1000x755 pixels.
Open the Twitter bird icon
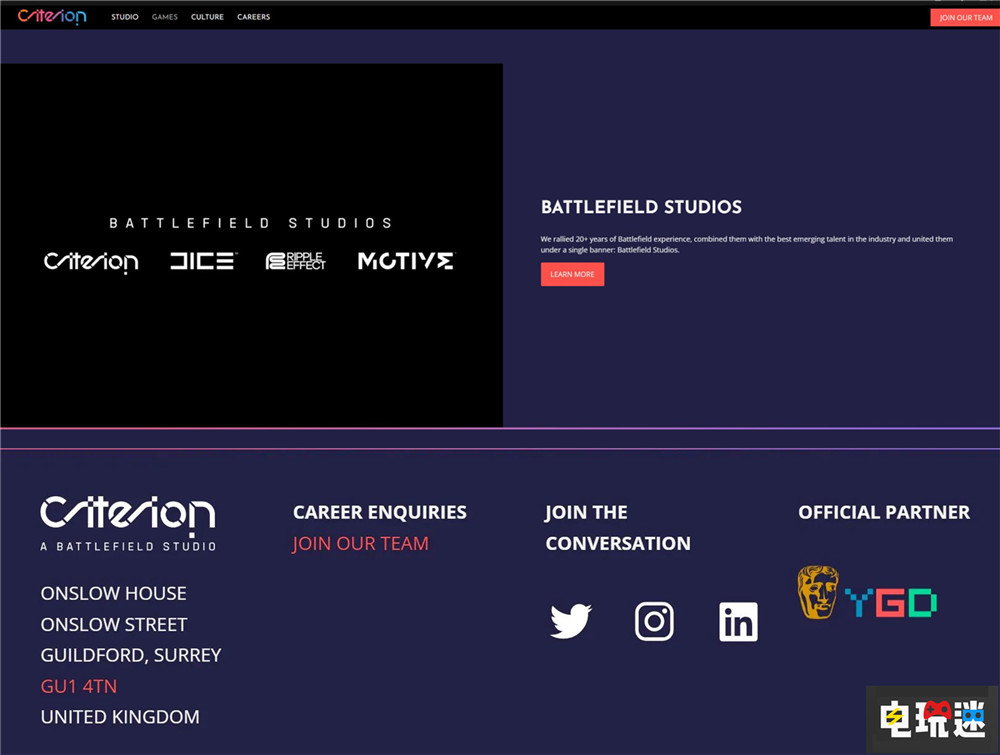[x=571, y=621]
